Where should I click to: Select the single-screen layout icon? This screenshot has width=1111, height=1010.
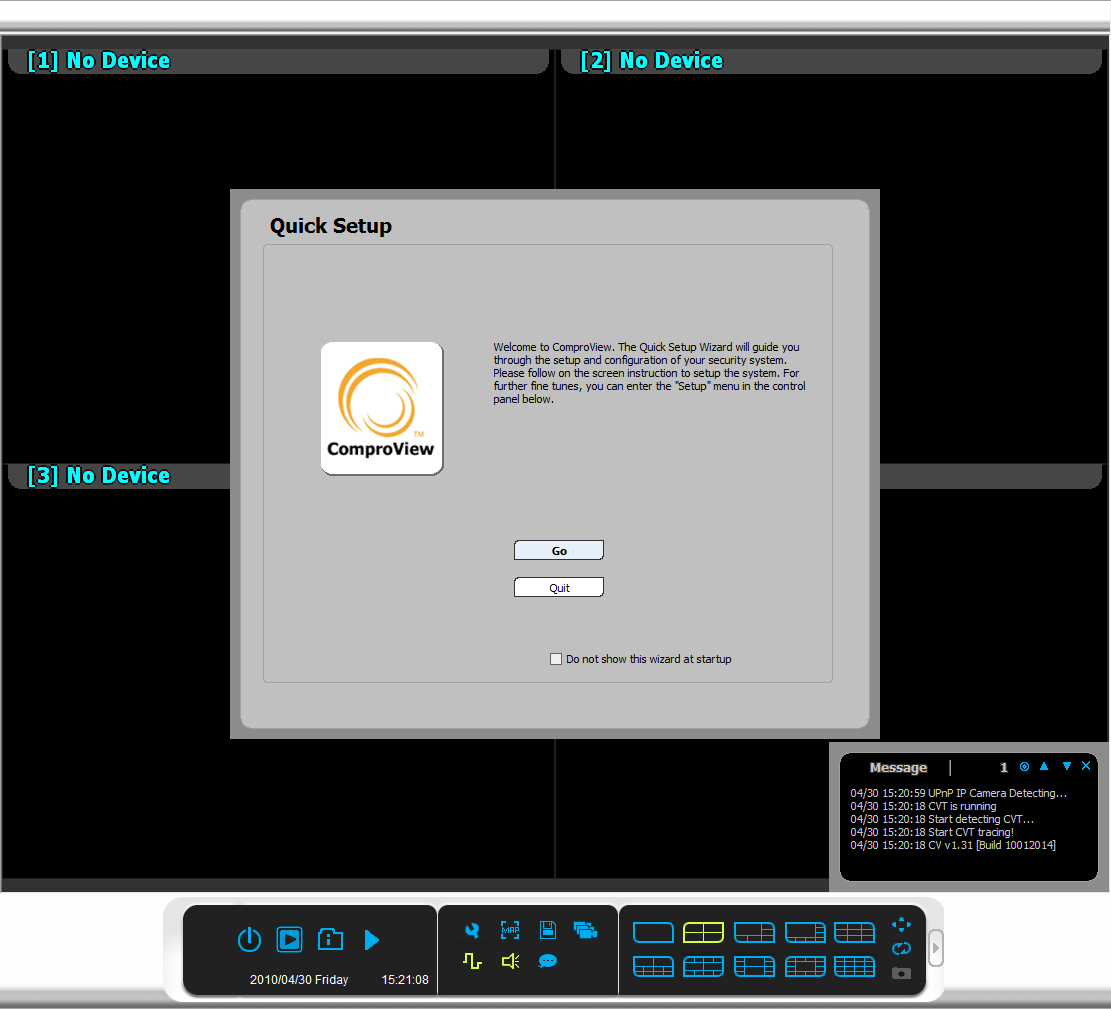[x=653, y=932]
